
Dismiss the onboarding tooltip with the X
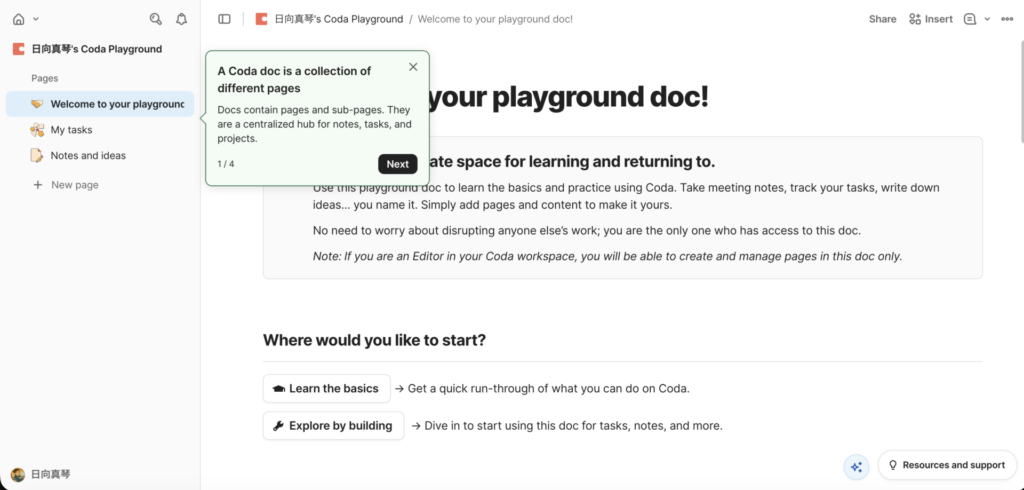[413, 67]
